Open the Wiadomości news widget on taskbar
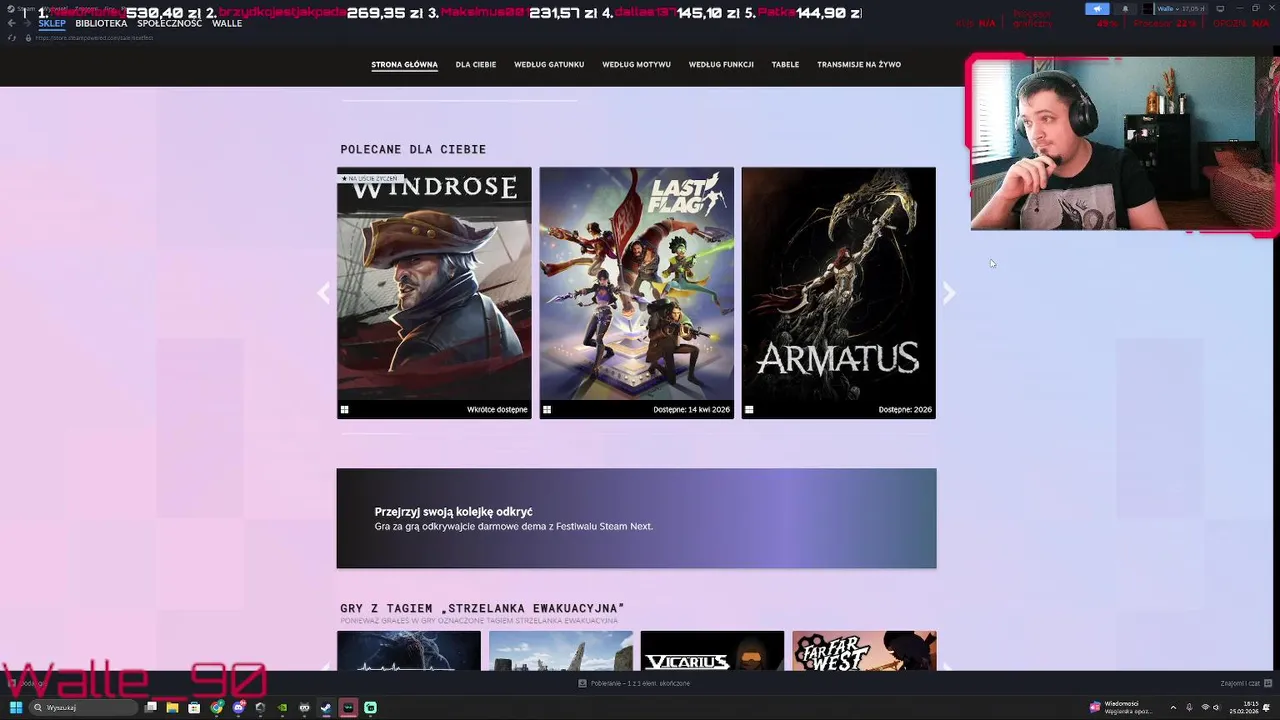The height and width of the screenshot is (720, 1280). pos(1121,707)
